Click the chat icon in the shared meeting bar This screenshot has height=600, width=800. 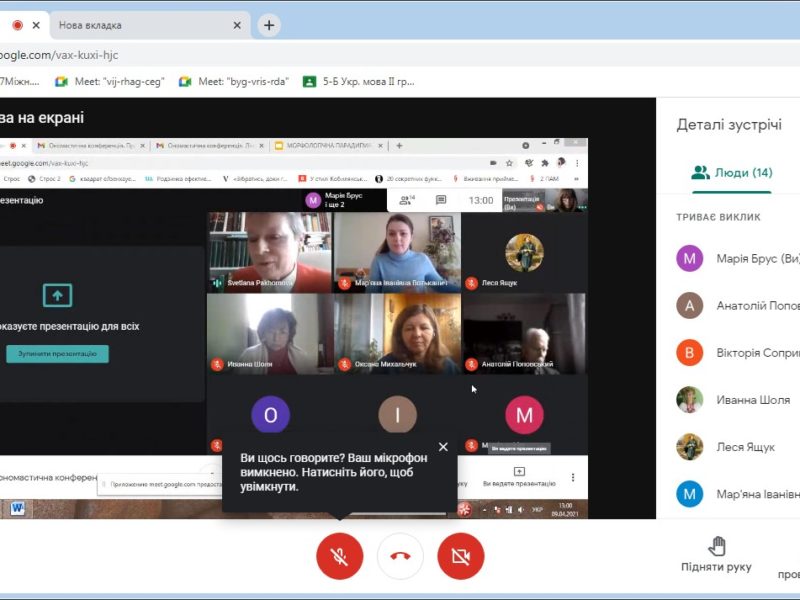pos(441,200)
